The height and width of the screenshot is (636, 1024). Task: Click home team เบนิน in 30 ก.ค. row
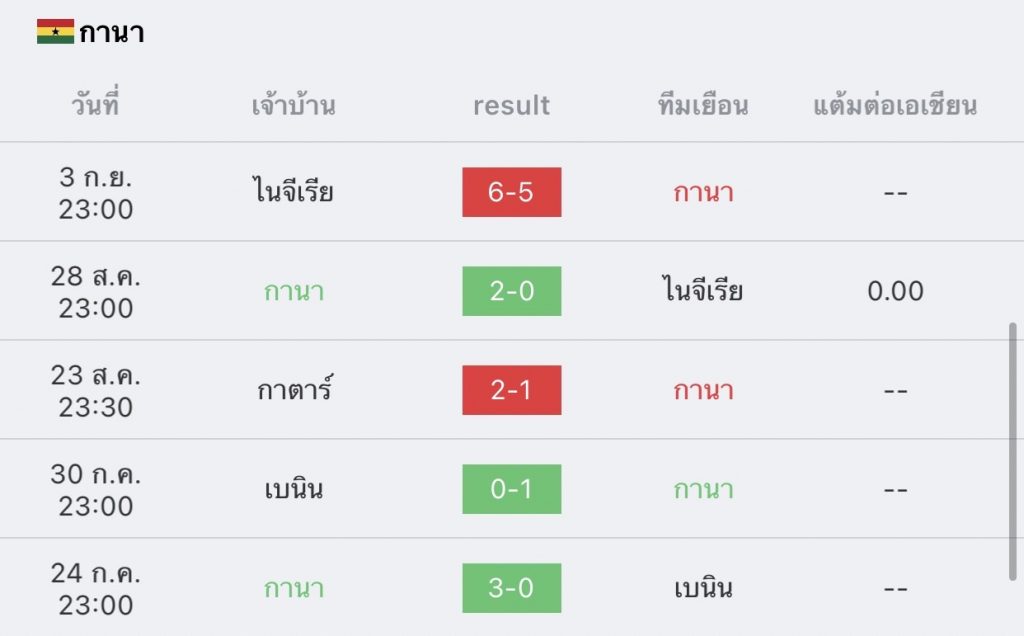coord(293,488)
